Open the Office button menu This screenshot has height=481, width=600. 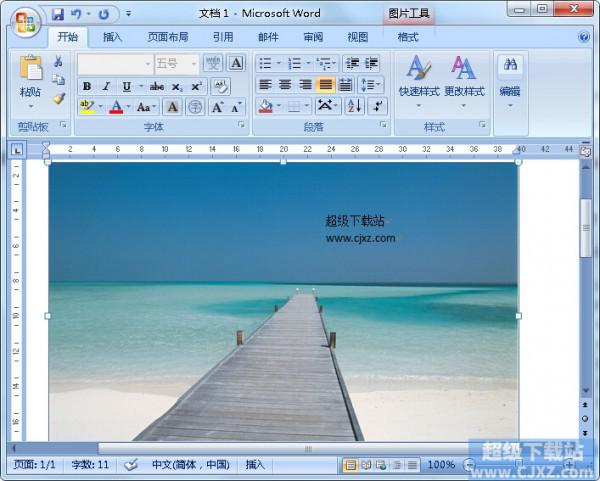(x=25, y=21)
